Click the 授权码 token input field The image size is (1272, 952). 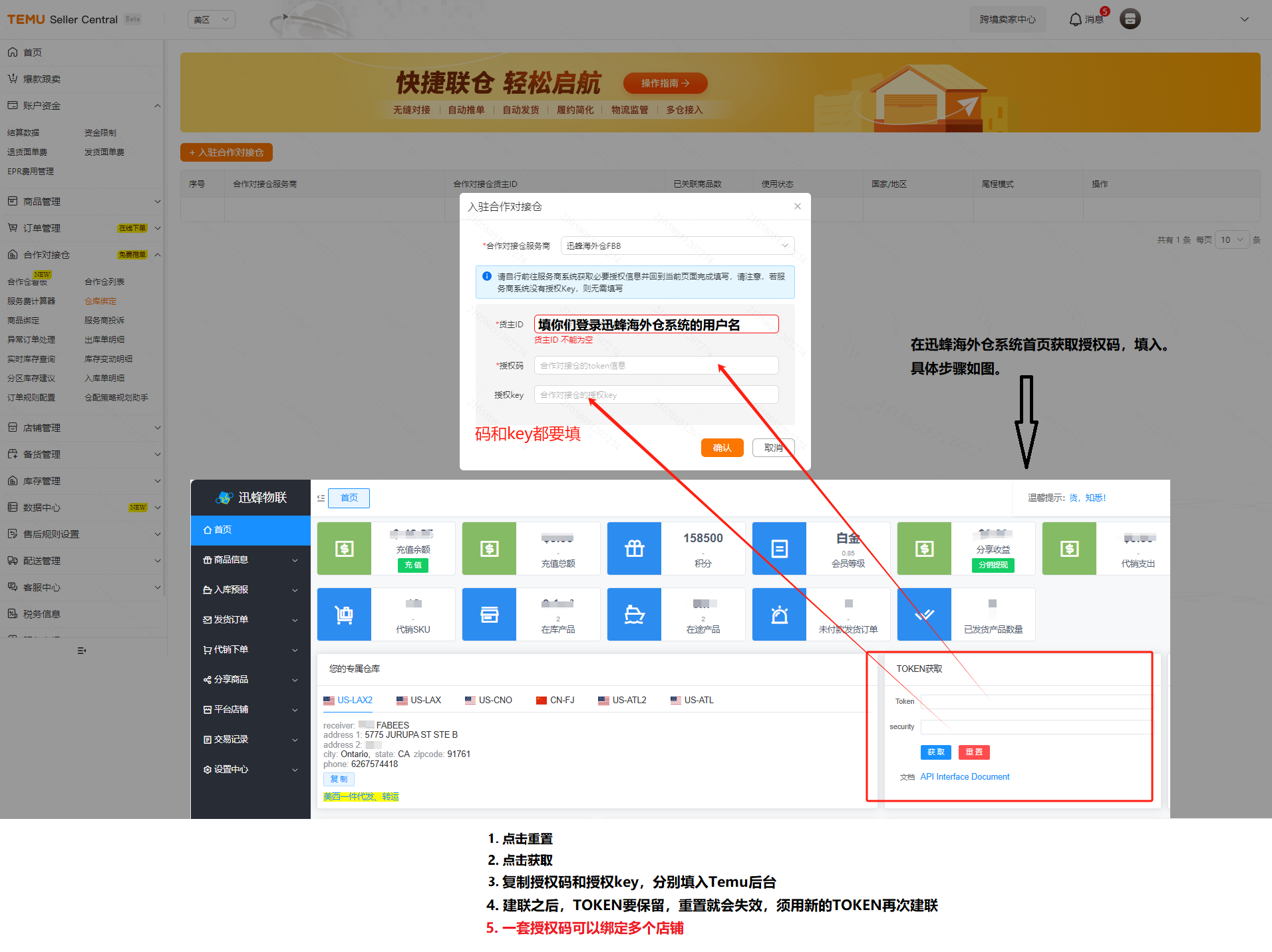[656, 365]
